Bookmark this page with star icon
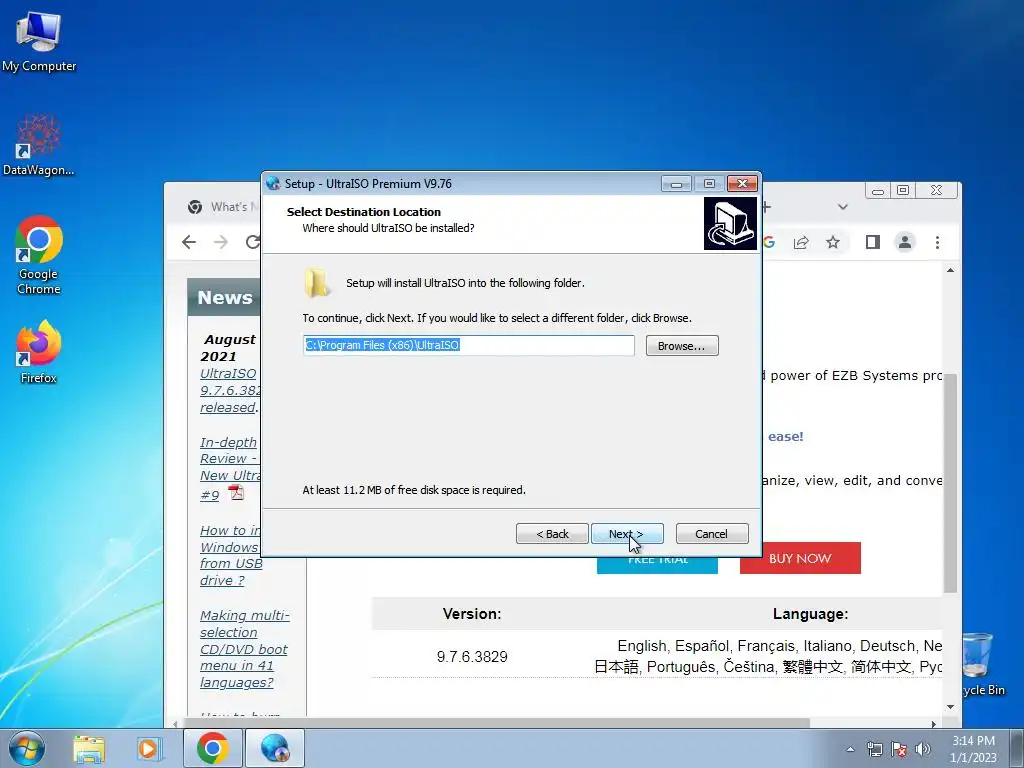Viewport: 1024px width, 768px height. [833, 242]
